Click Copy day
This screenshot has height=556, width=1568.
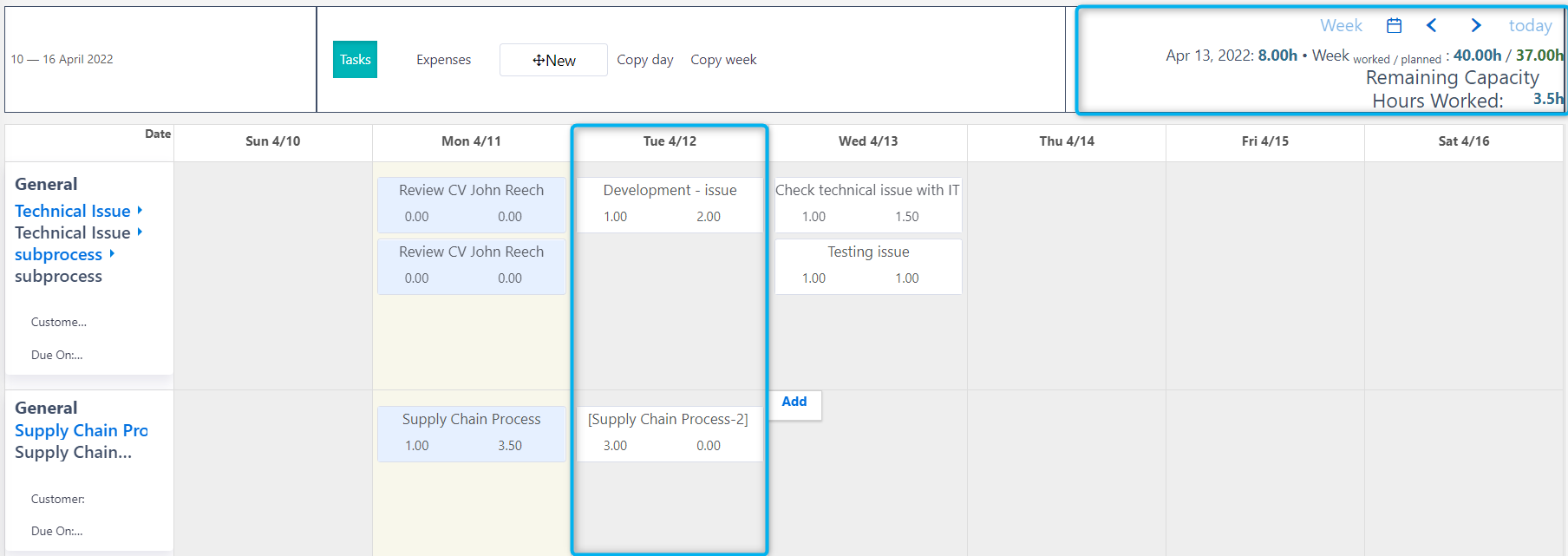pos(644,60)
